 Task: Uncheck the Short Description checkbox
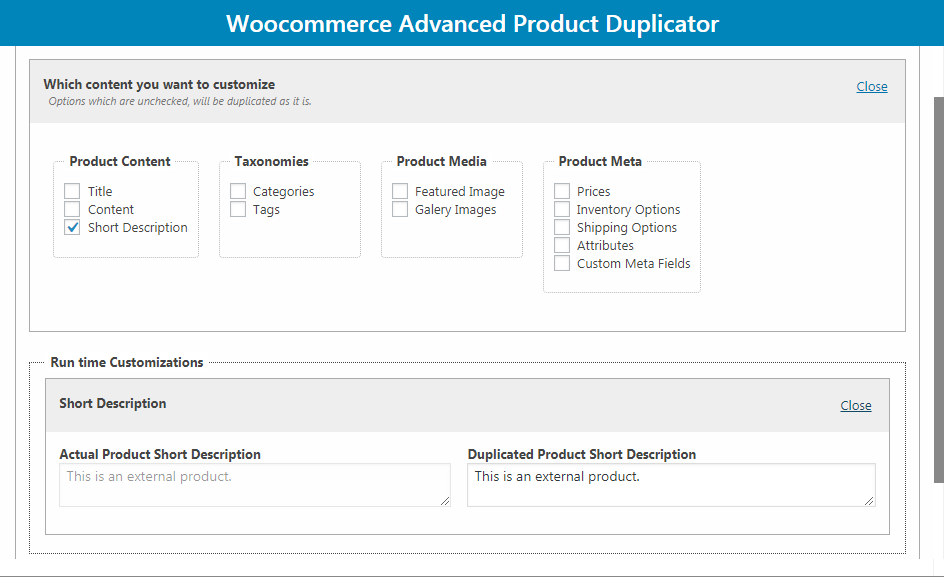[x=72, y=228]
